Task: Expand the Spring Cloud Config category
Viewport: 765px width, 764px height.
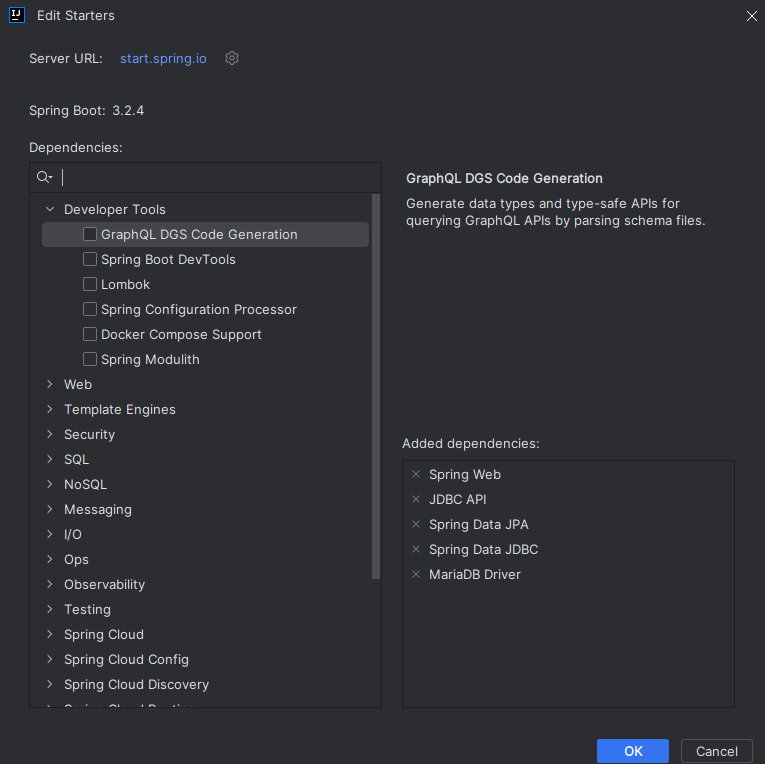Action: [x=50, y=659]
